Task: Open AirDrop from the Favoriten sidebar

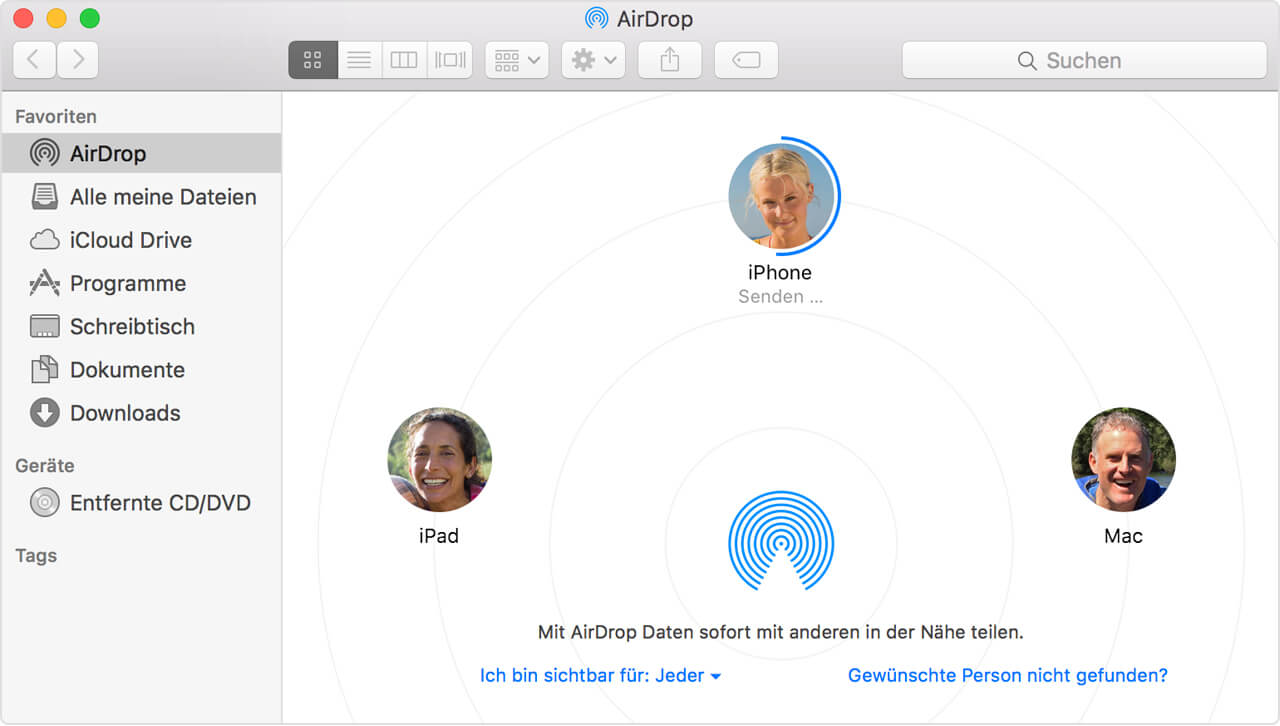Action: [x=110, y=153]
